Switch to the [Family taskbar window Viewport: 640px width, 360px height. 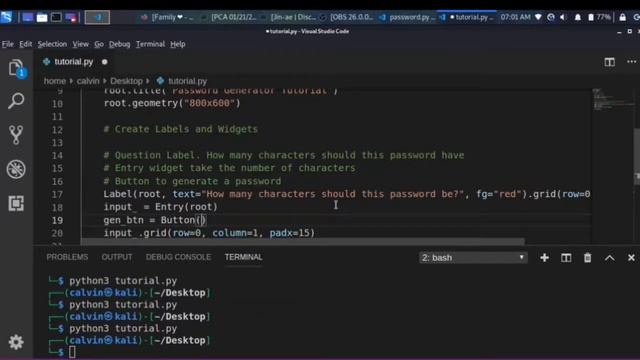(x=167, y=17)
